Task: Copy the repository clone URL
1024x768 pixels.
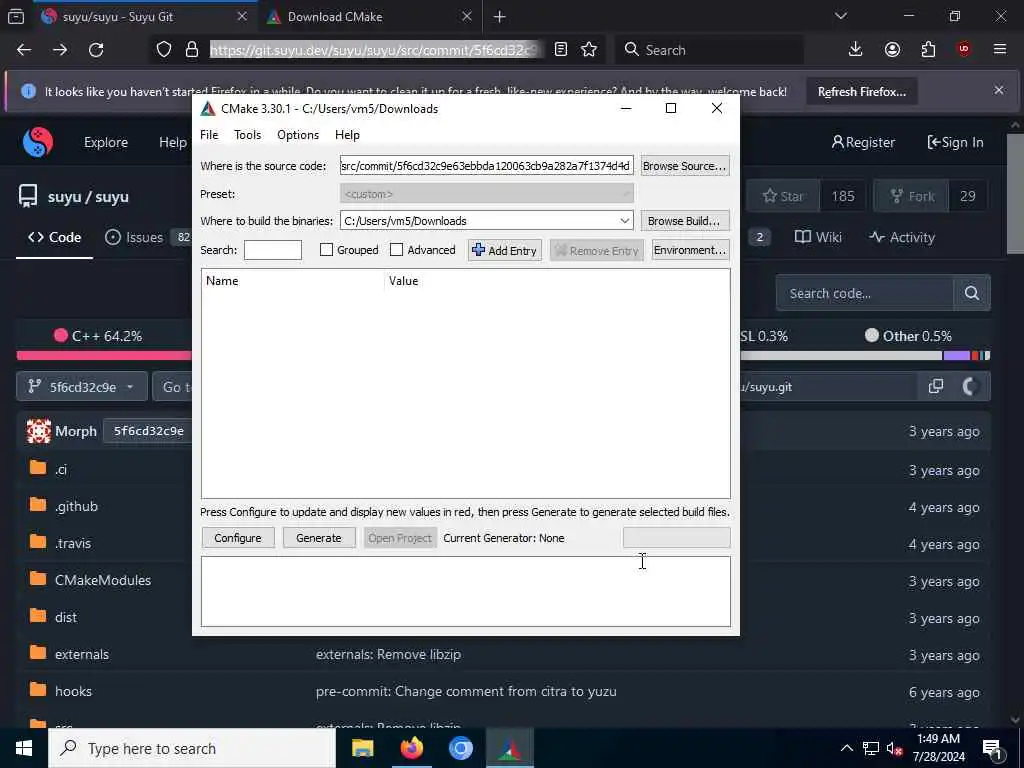Action: [936, 387]
